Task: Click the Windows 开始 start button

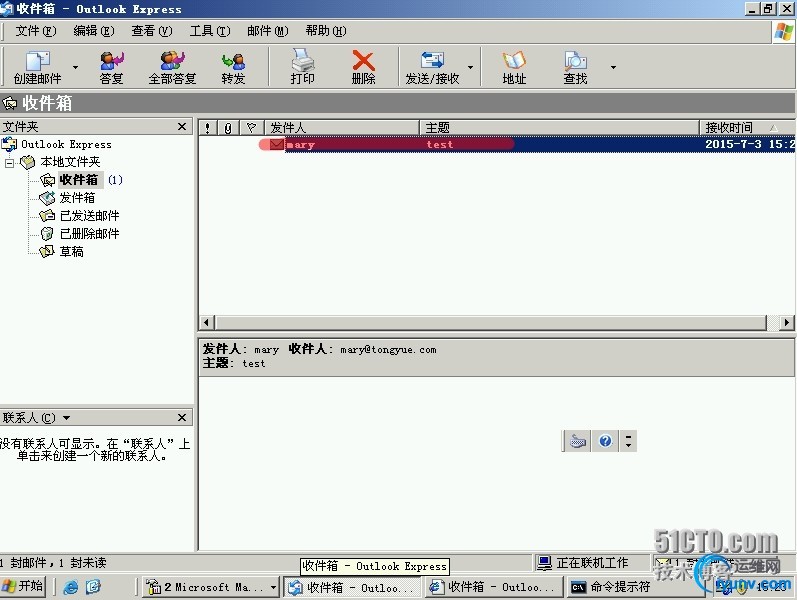Action: click(23, 587)
